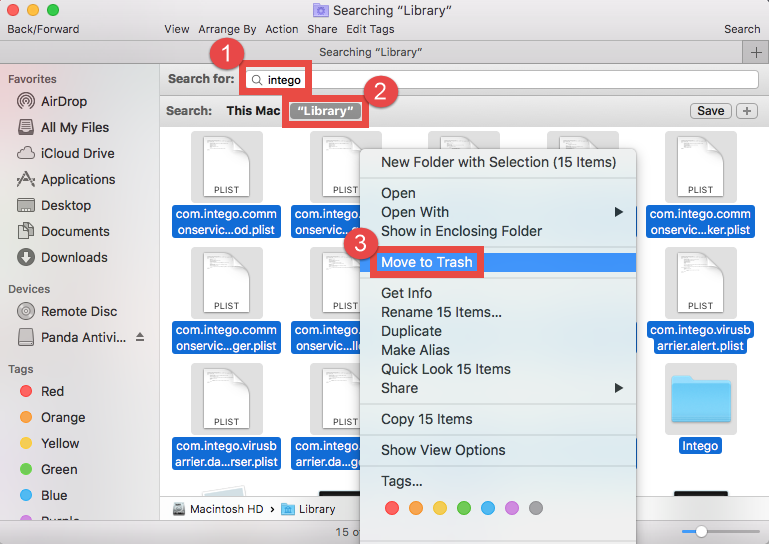Open Desktop in sidebar
The height and width of the screenshot is (544, 769).
[54, 206]
